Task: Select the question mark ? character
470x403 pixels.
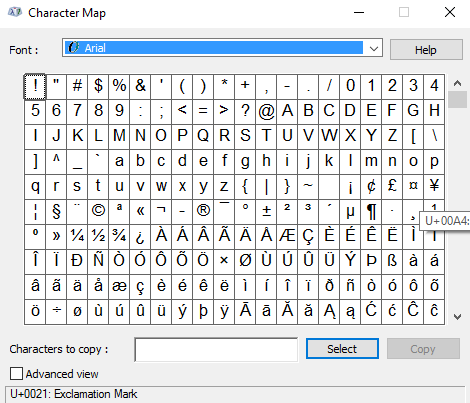Action: point(245,112)
